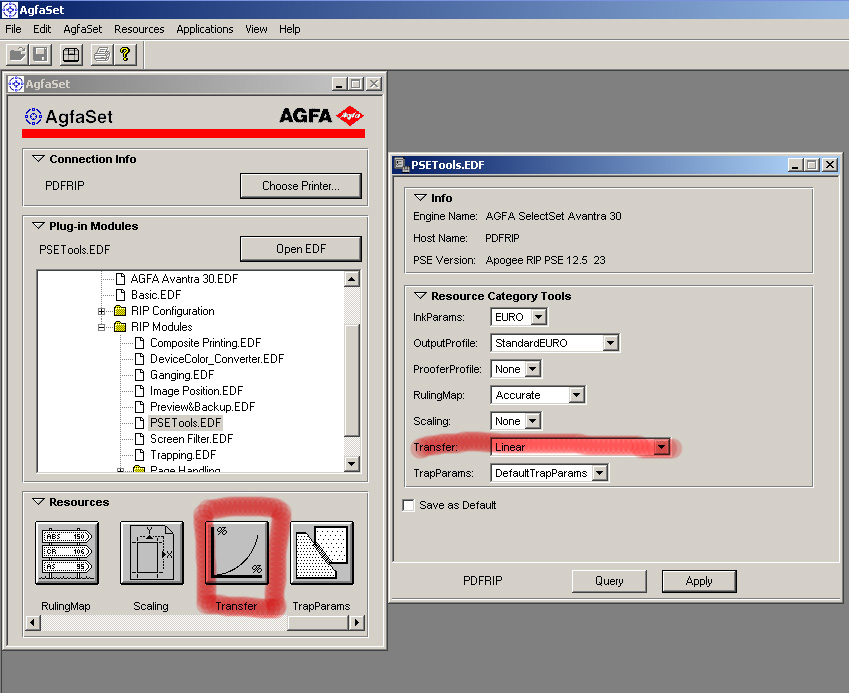Open the TrapParams resource icon
The height and width of the screenshot is (693, 849).
click(x=322, y=553)
